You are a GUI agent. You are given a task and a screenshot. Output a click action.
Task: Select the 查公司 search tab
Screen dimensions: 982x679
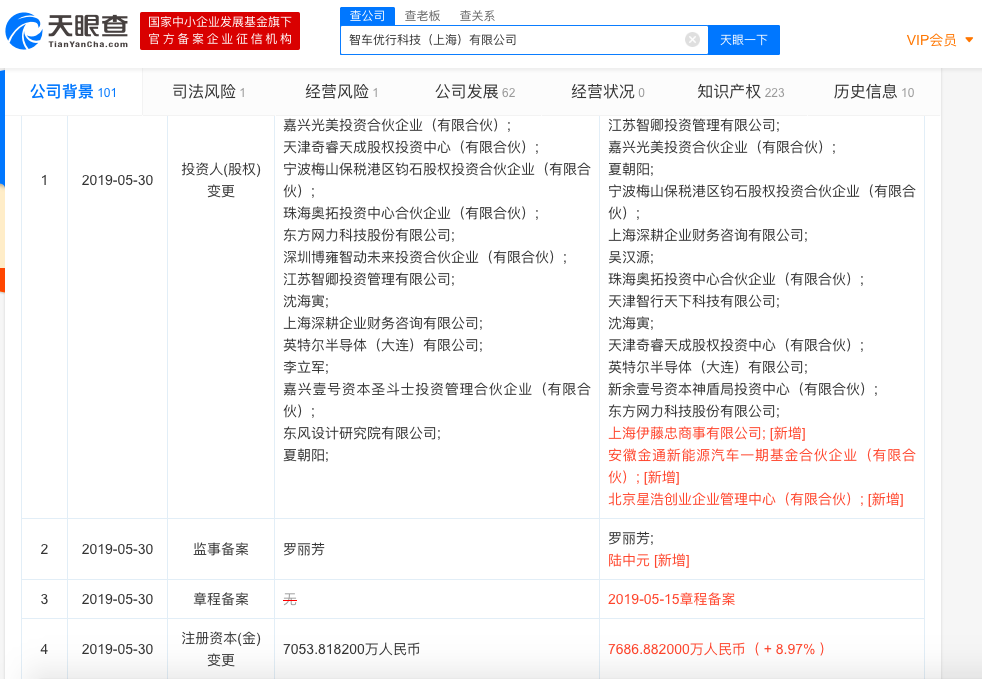tap(368, 16)
